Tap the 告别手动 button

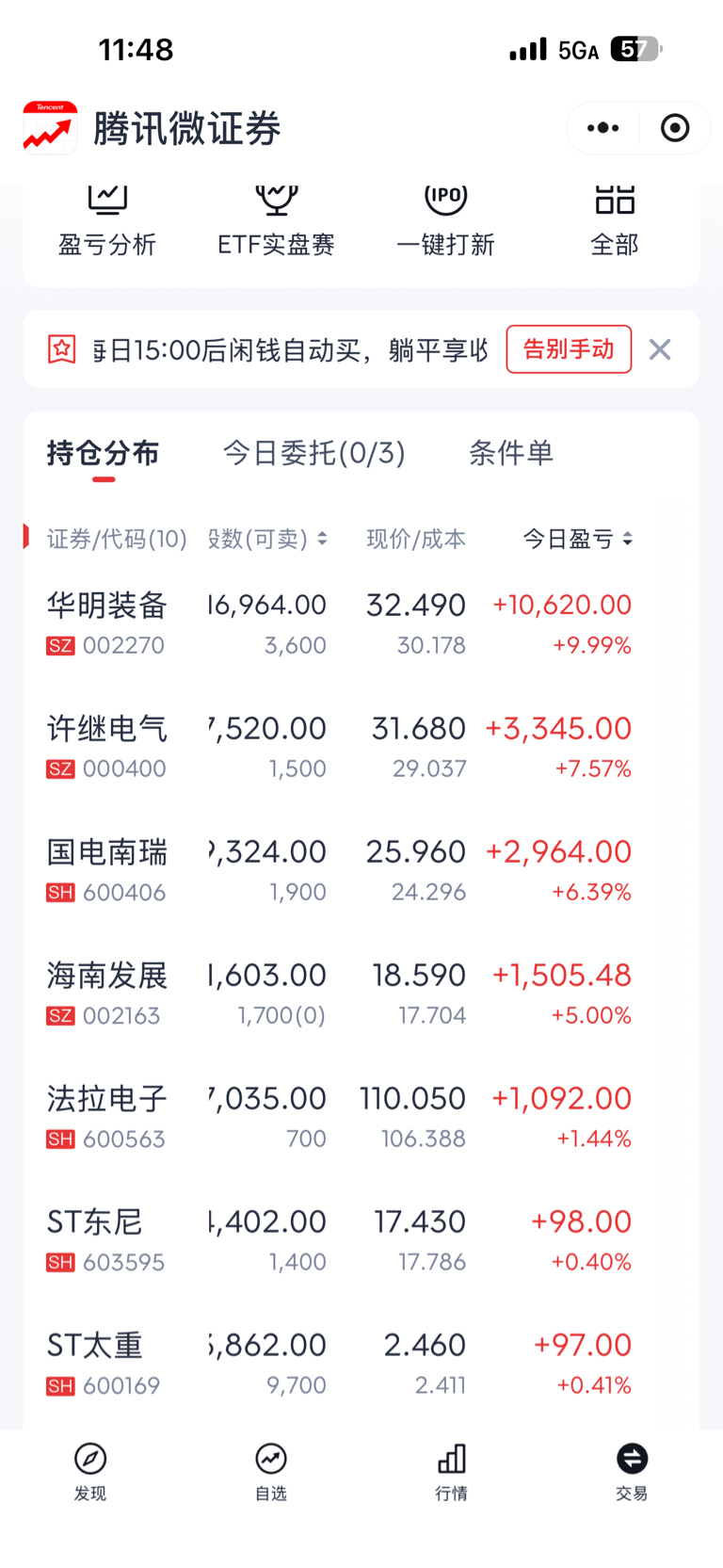pyautogui.click(x=569, y=349)
